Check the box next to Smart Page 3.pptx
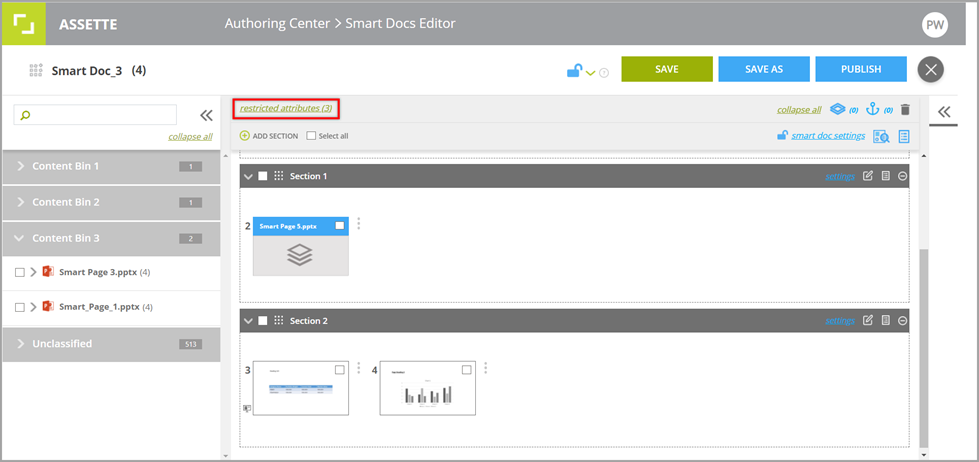 (x=19, y=272)
